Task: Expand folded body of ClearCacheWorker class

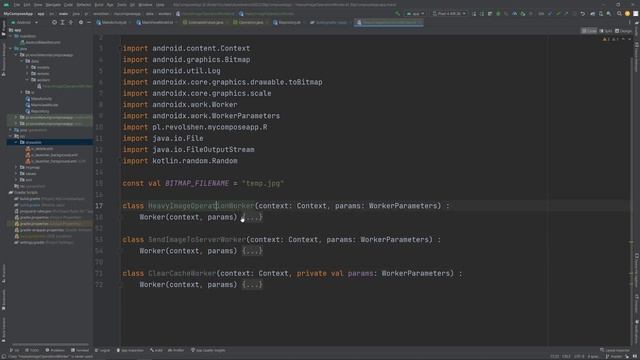Action: 252,285
